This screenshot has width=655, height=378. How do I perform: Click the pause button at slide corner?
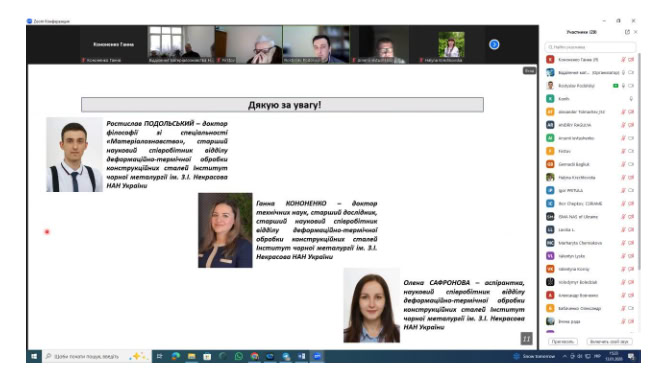[x=526, y=339]
